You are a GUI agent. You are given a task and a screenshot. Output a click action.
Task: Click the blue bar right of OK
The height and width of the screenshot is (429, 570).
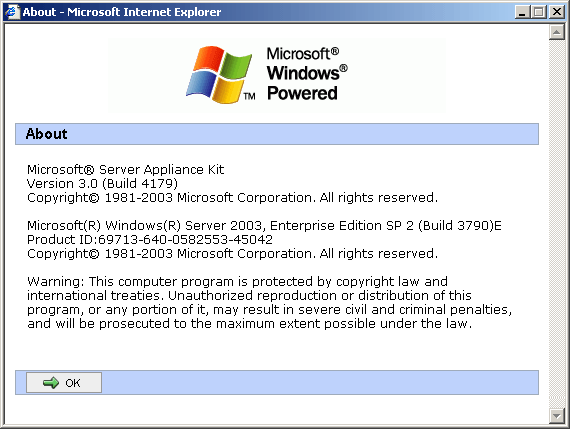tap(320, 382)
